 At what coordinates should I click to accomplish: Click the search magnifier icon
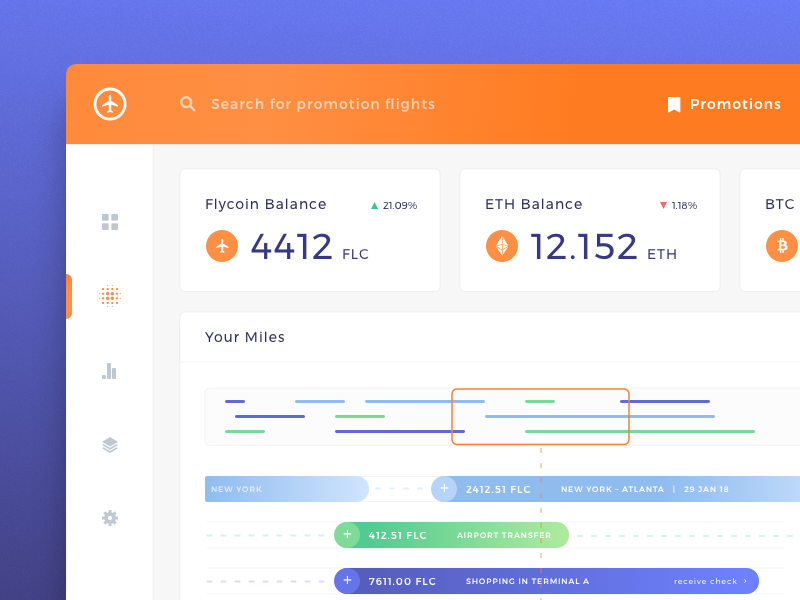(187, 104)
